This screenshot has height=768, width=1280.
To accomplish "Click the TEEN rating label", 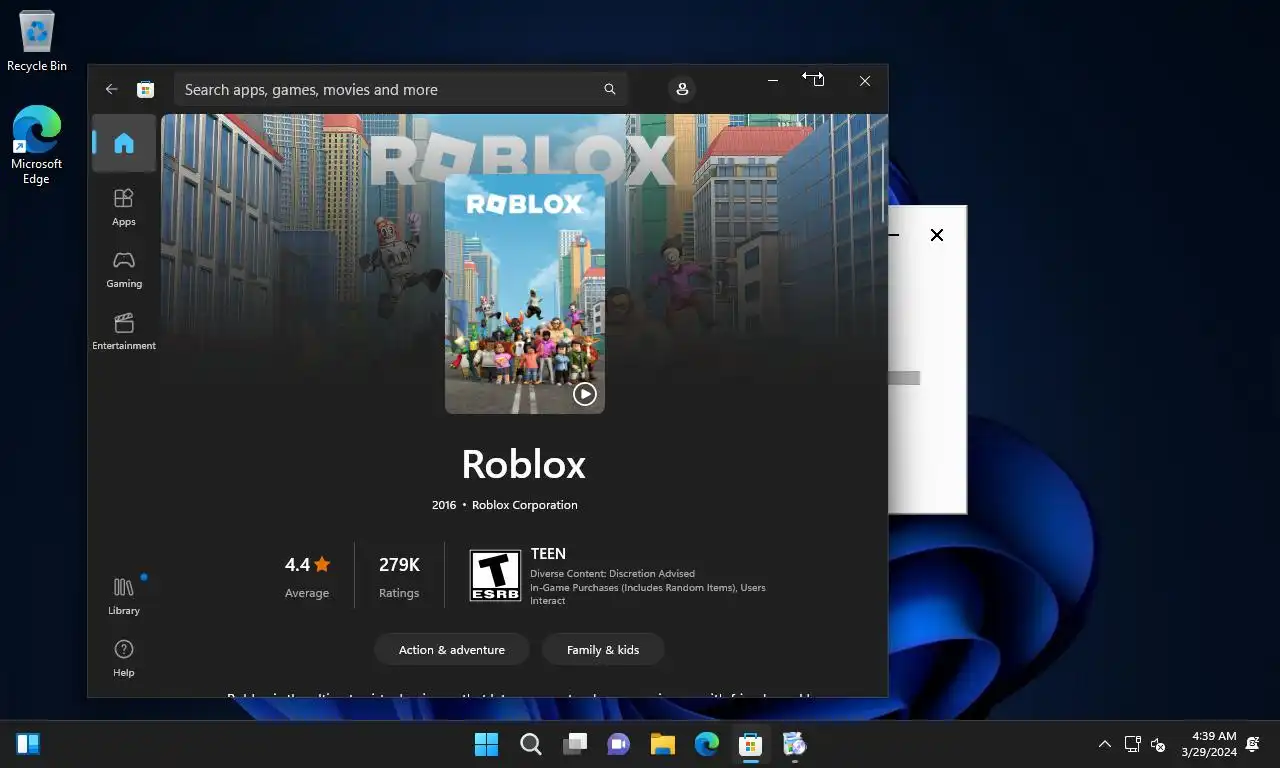I will click(548, 554).
